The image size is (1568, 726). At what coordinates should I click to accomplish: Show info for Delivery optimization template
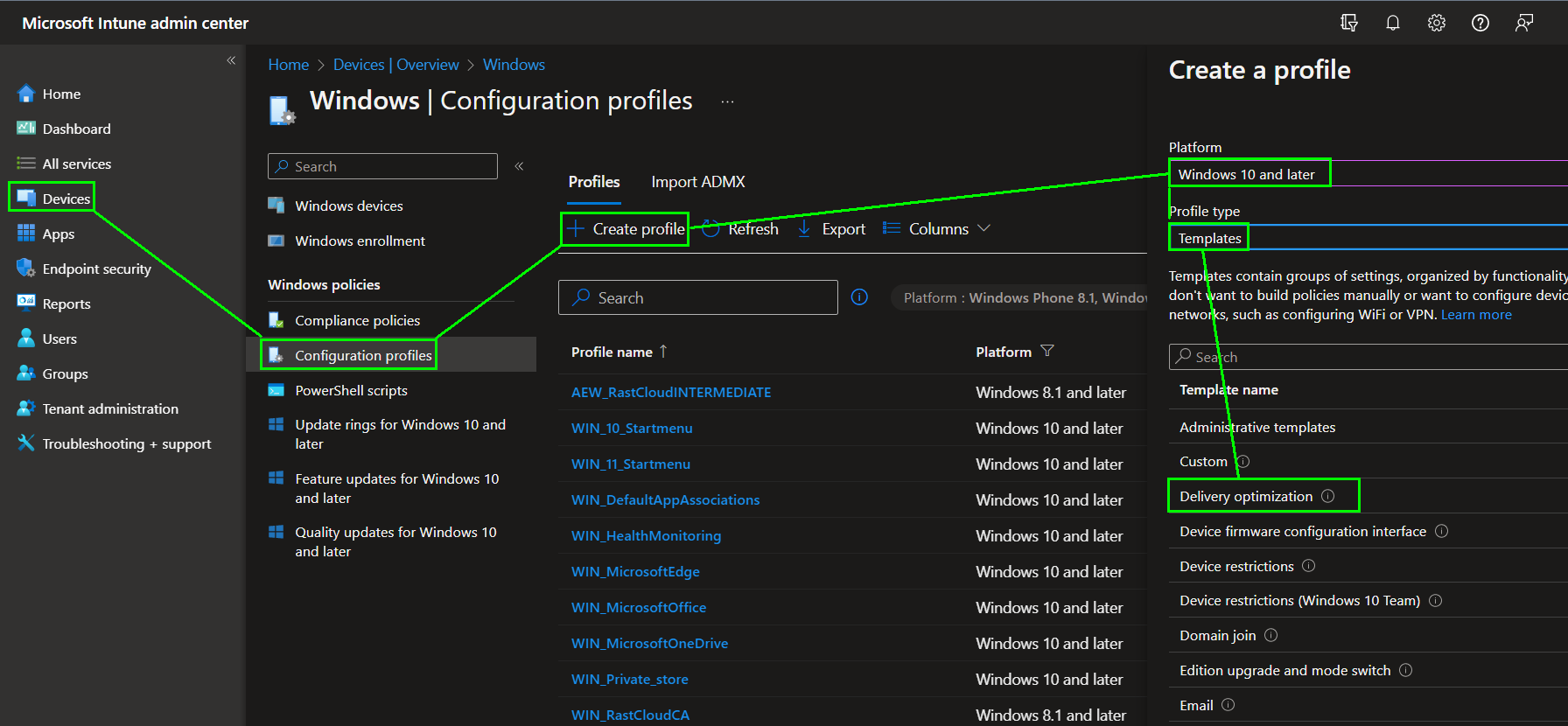(x=1327, y=496)
